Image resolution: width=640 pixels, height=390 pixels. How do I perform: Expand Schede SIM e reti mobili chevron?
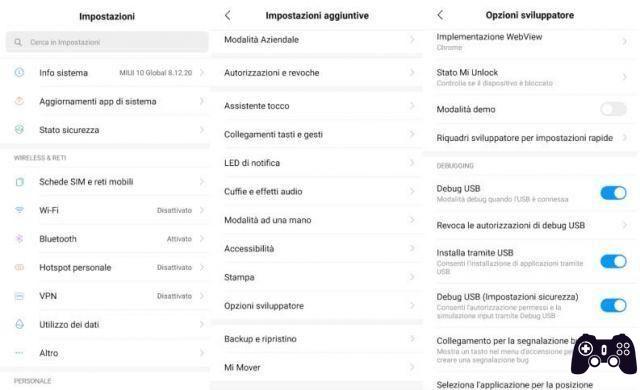click(x=202, y=182)
